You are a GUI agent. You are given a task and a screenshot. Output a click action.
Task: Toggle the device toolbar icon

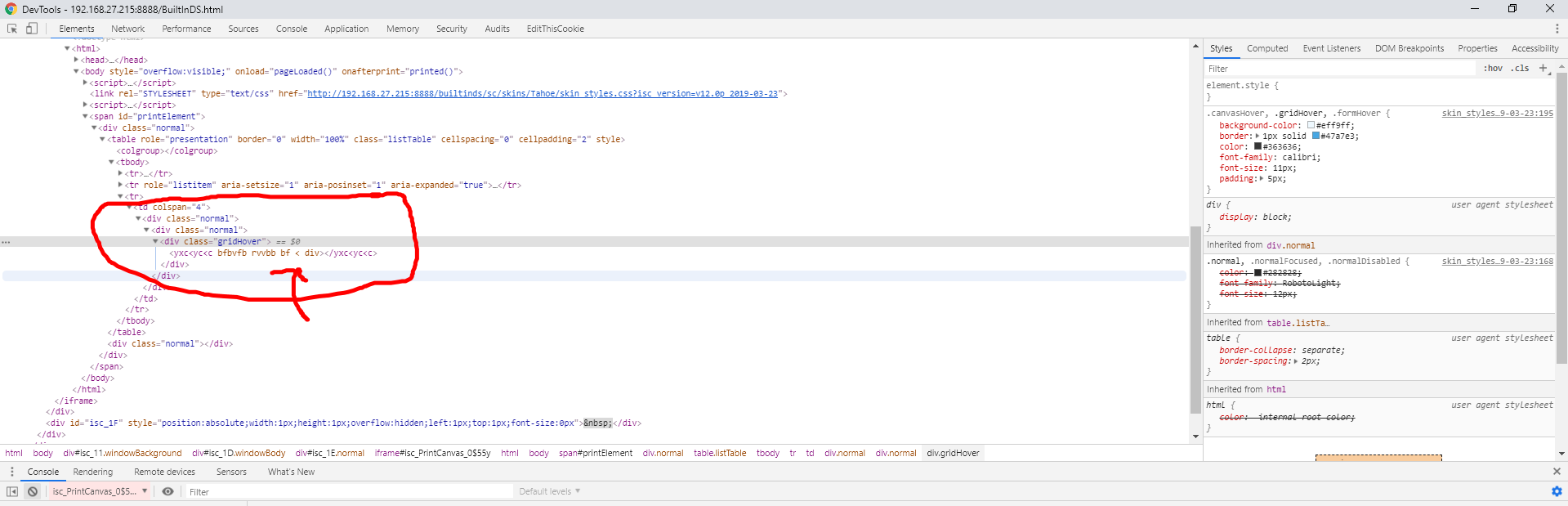point(32,29)
